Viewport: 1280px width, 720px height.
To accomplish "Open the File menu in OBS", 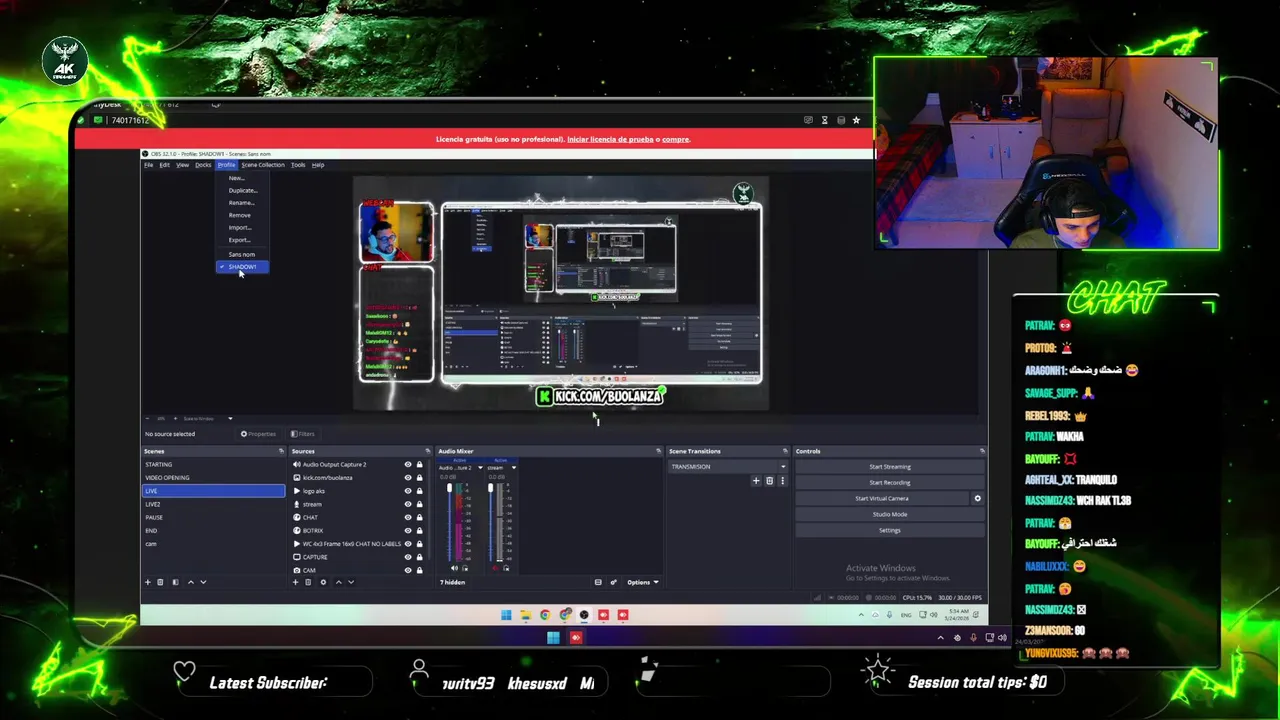I will click(x=148, y=165).
